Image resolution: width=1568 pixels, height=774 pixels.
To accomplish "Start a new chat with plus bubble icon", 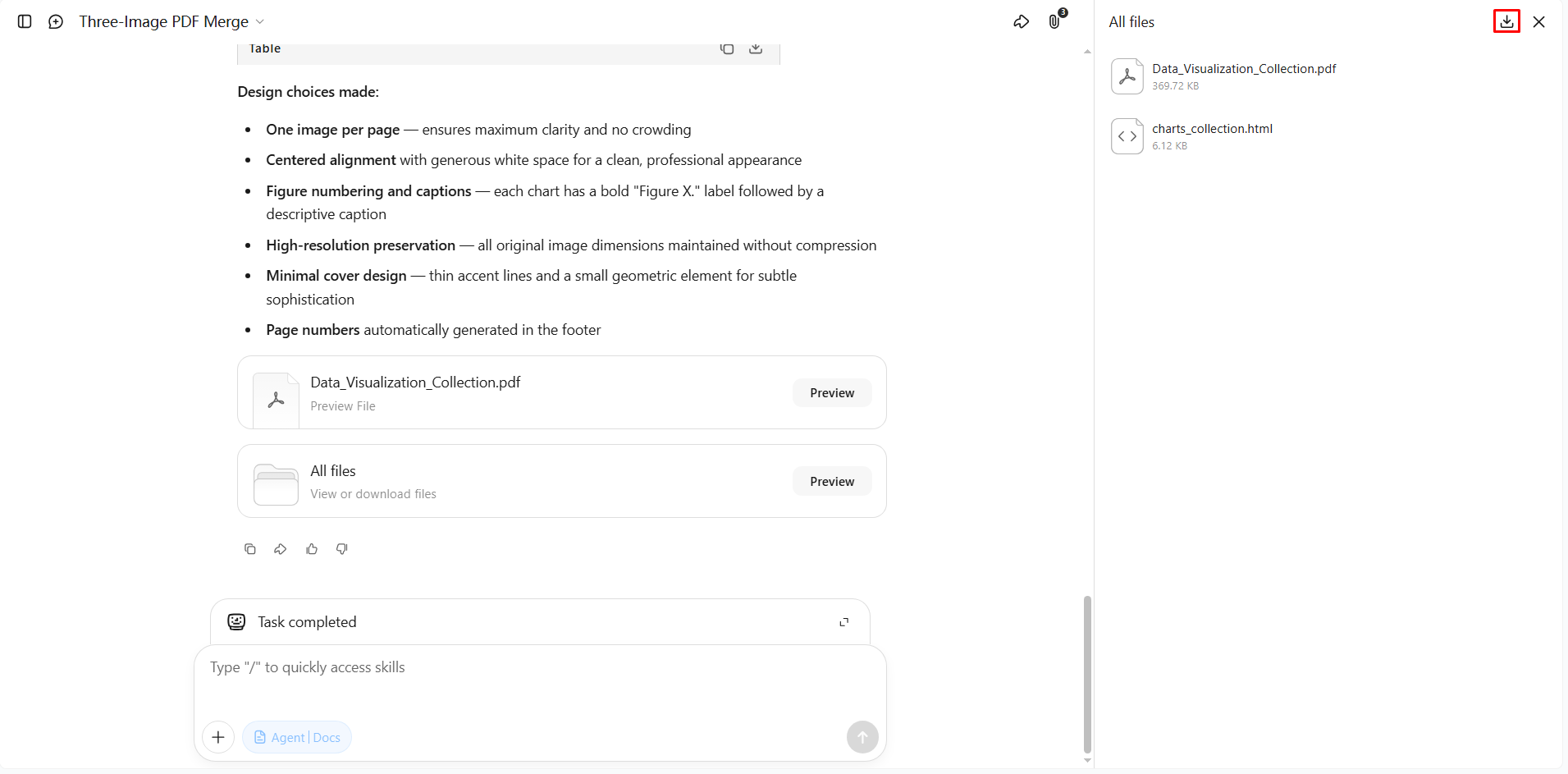I will 56,21.
